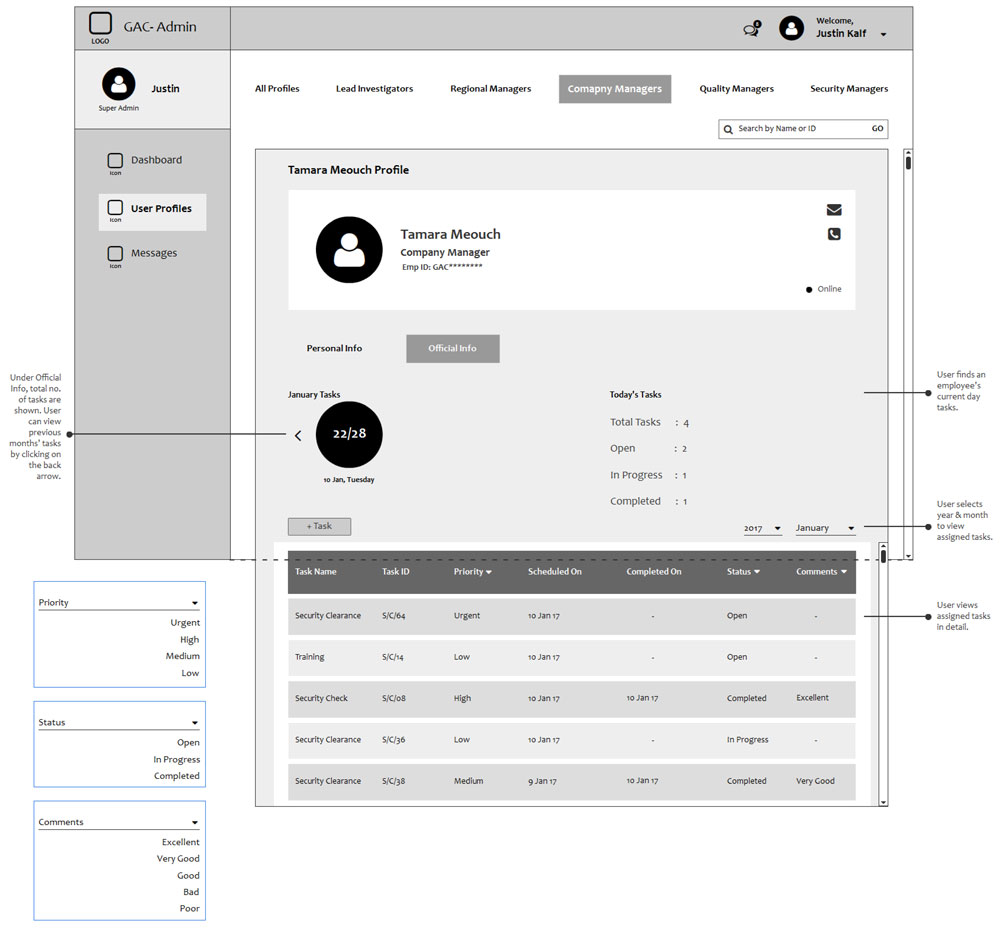
Task: Open Messages from the sidebar
Action: tap(153, 253)
